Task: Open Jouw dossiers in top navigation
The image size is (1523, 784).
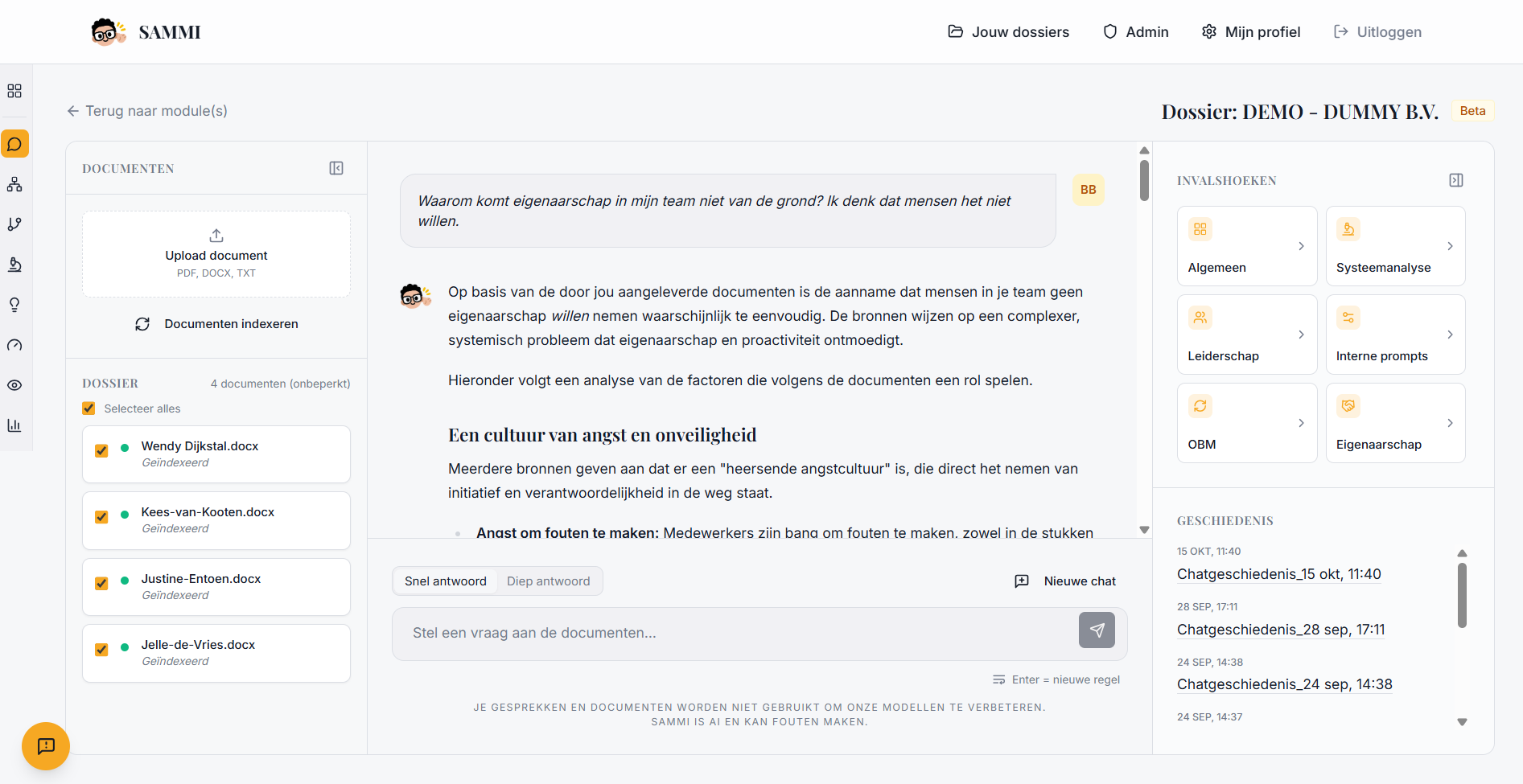Action: tap(1009, 32)
